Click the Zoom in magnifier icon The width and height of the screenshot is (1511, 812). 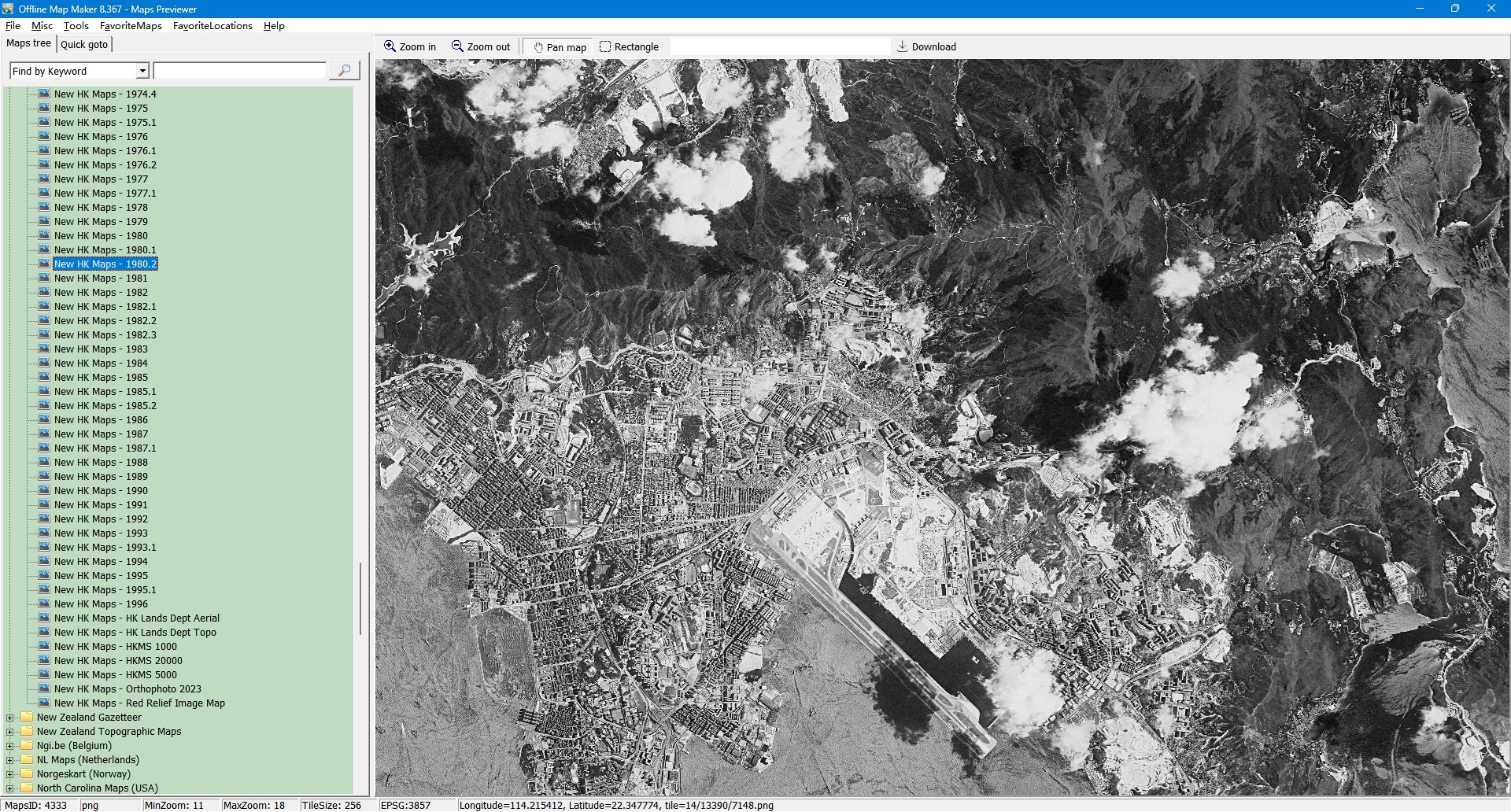(x=390, y=46)
